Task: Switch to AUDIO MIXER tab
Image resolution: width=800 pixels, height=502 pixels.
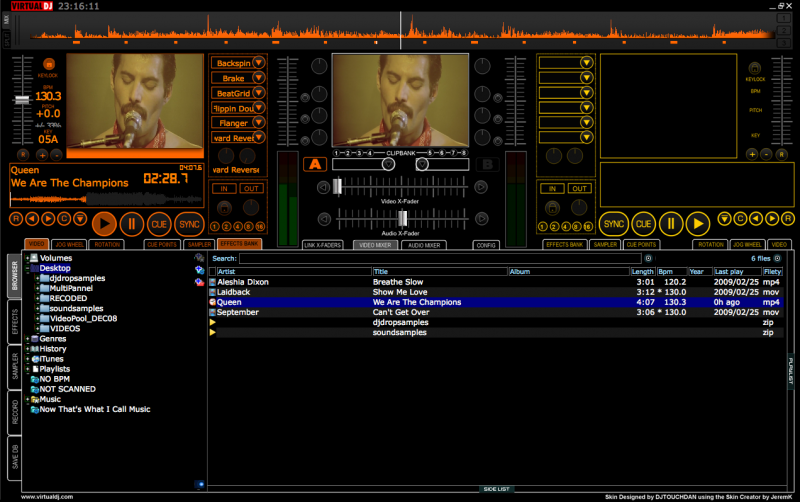Action: (x=424, y=245)
